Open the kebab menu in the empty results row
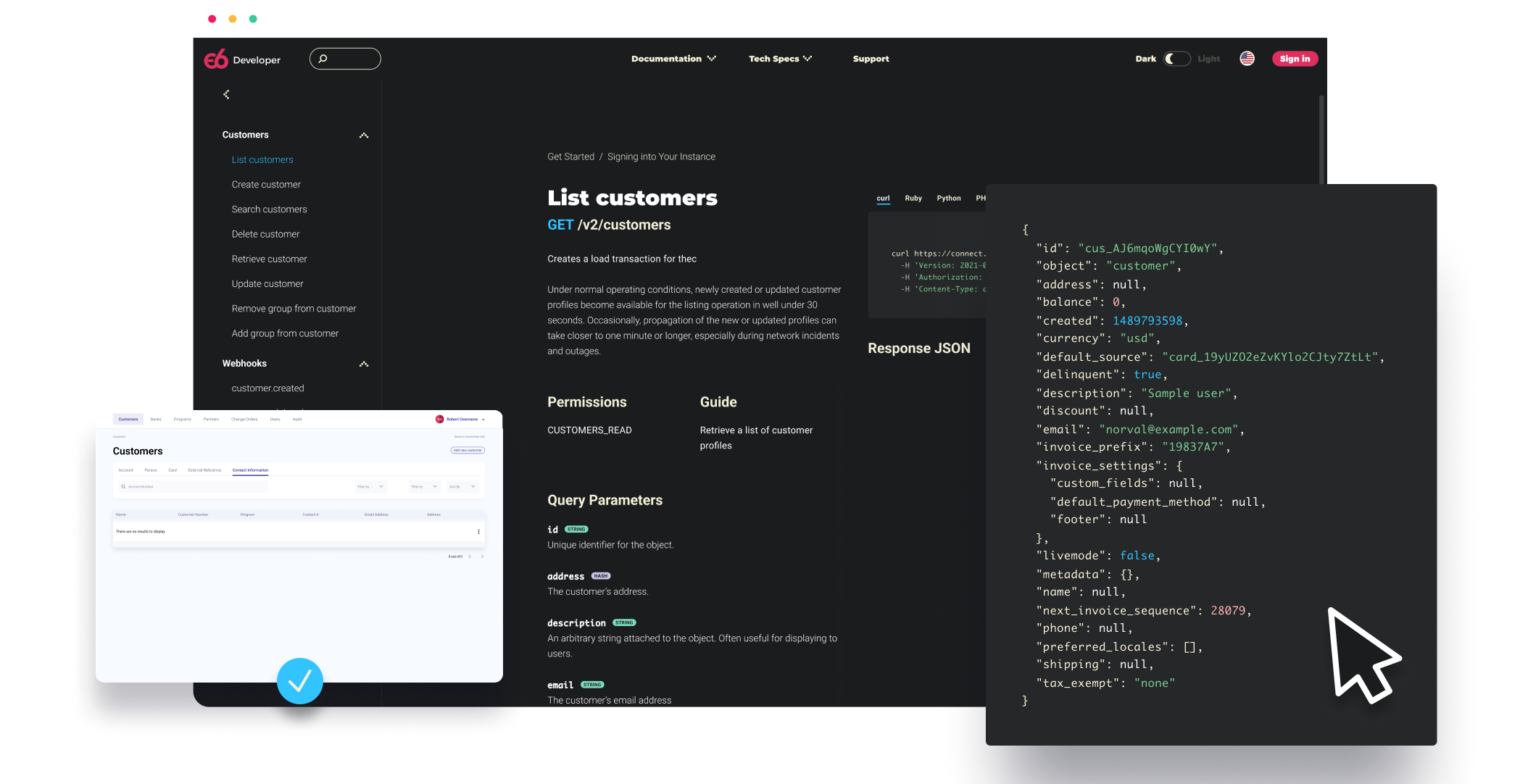1528x784 pixels. [478, 531]
